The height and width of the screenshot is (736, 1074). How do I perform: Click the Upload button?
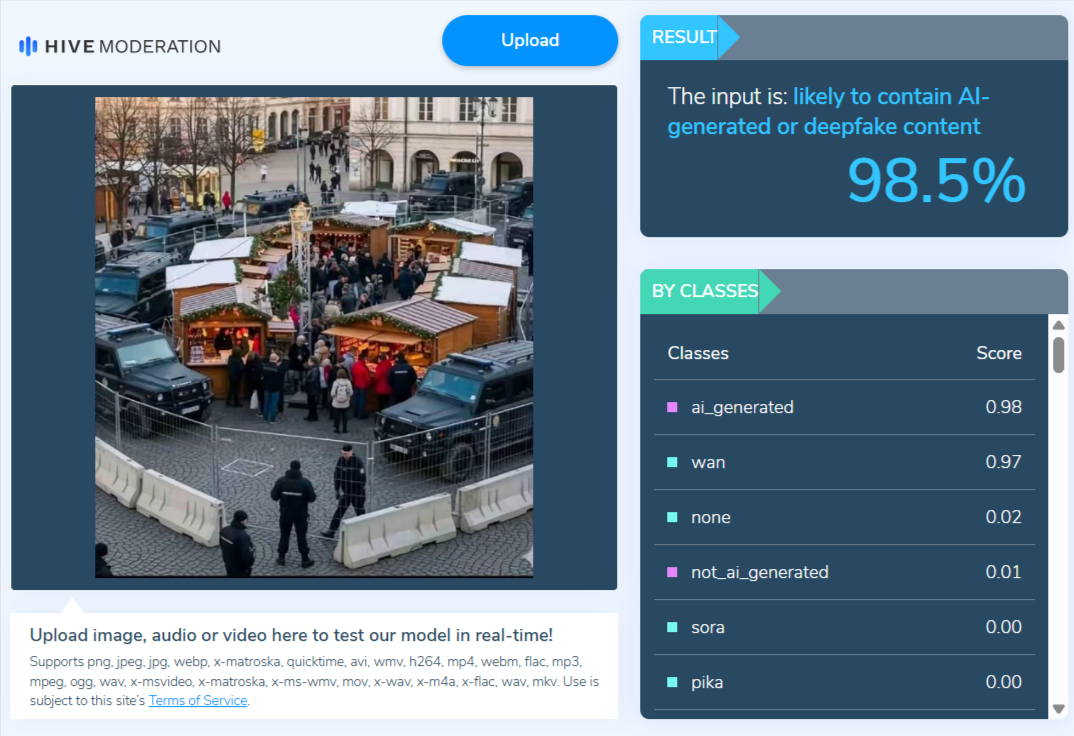click(529, 40)
